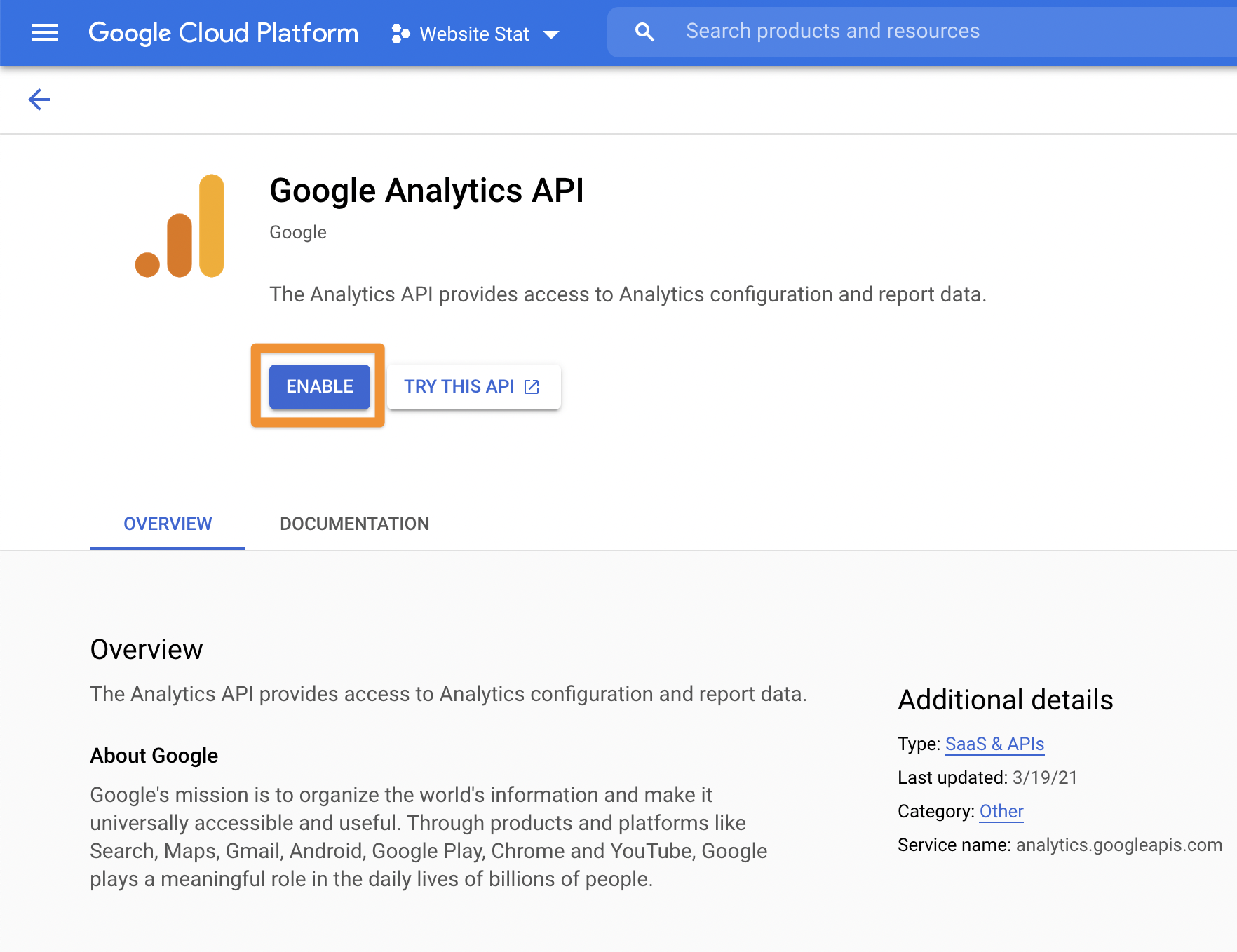
Task: Switch to the Documentation tab
Action: [x=355, y=524]
